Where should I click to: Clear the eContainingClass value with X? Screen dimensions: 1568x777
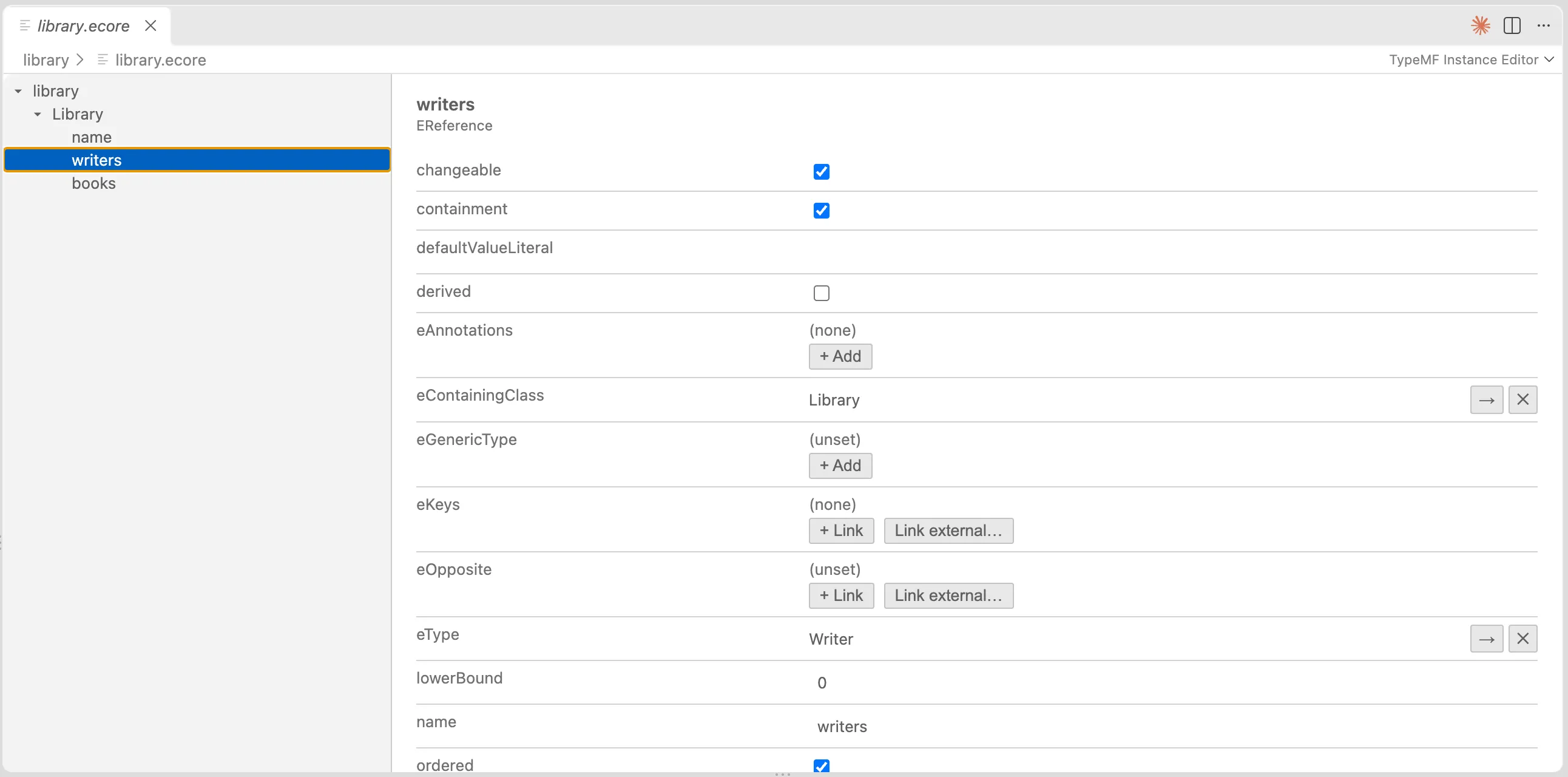coord(1522,399)
